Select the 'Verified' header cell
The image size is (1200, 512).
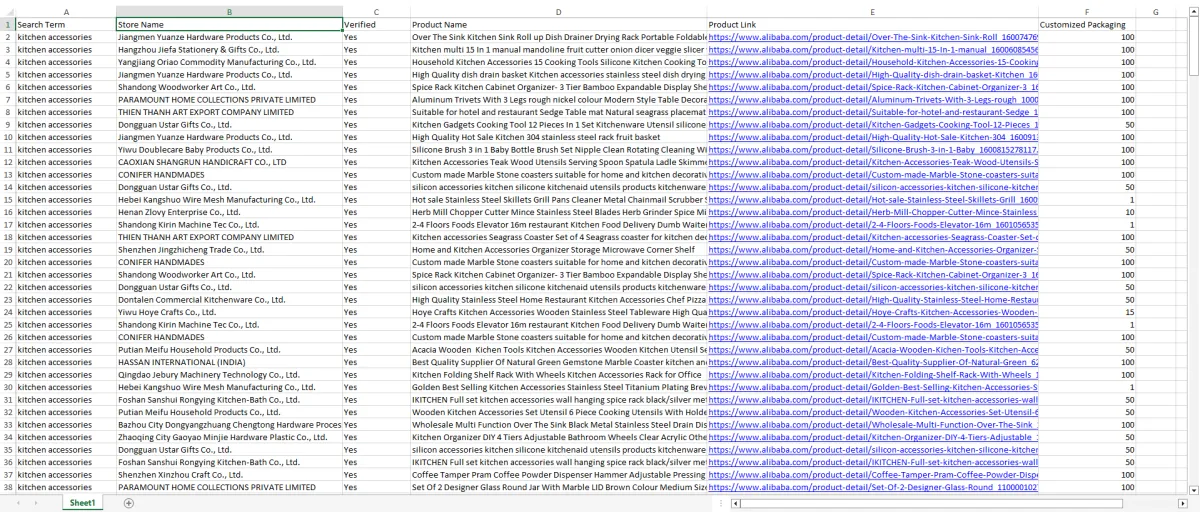[x=375, y=24]
